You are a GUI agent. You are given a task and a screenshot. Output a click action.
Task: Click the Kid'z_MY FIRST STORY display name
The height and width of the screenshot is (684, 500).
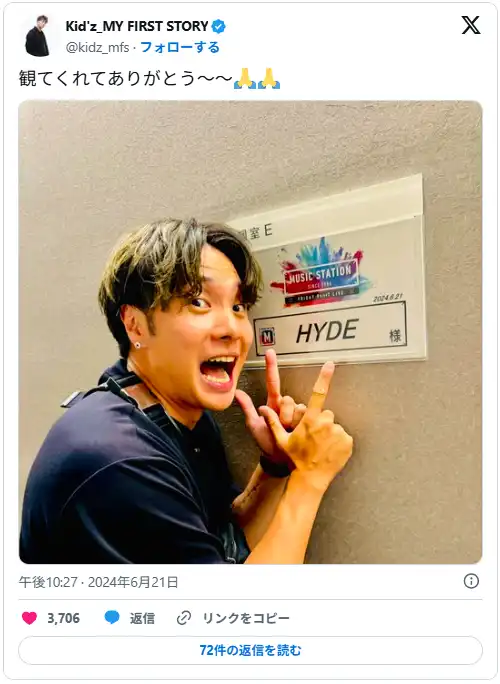137,26
